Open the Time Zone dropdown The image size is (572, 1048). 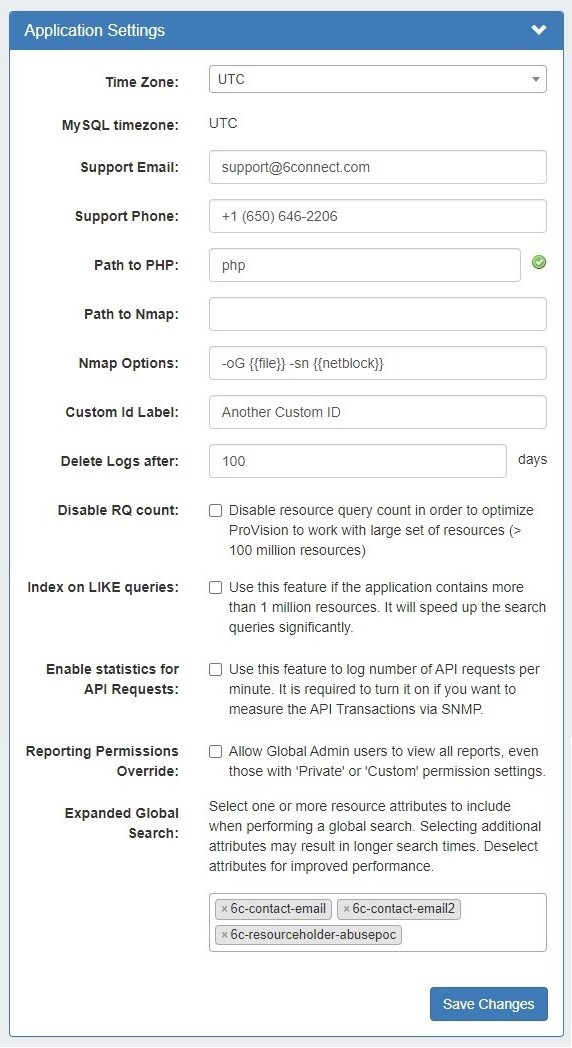tap(378, 79)
